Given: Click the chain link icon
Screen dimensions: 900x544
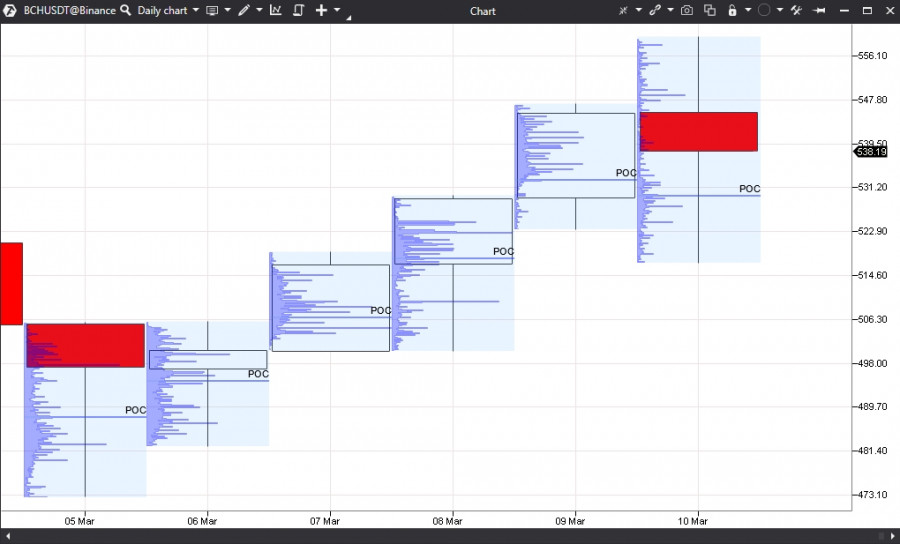Looking at the screenshot, I should click(x=655, y=10).
